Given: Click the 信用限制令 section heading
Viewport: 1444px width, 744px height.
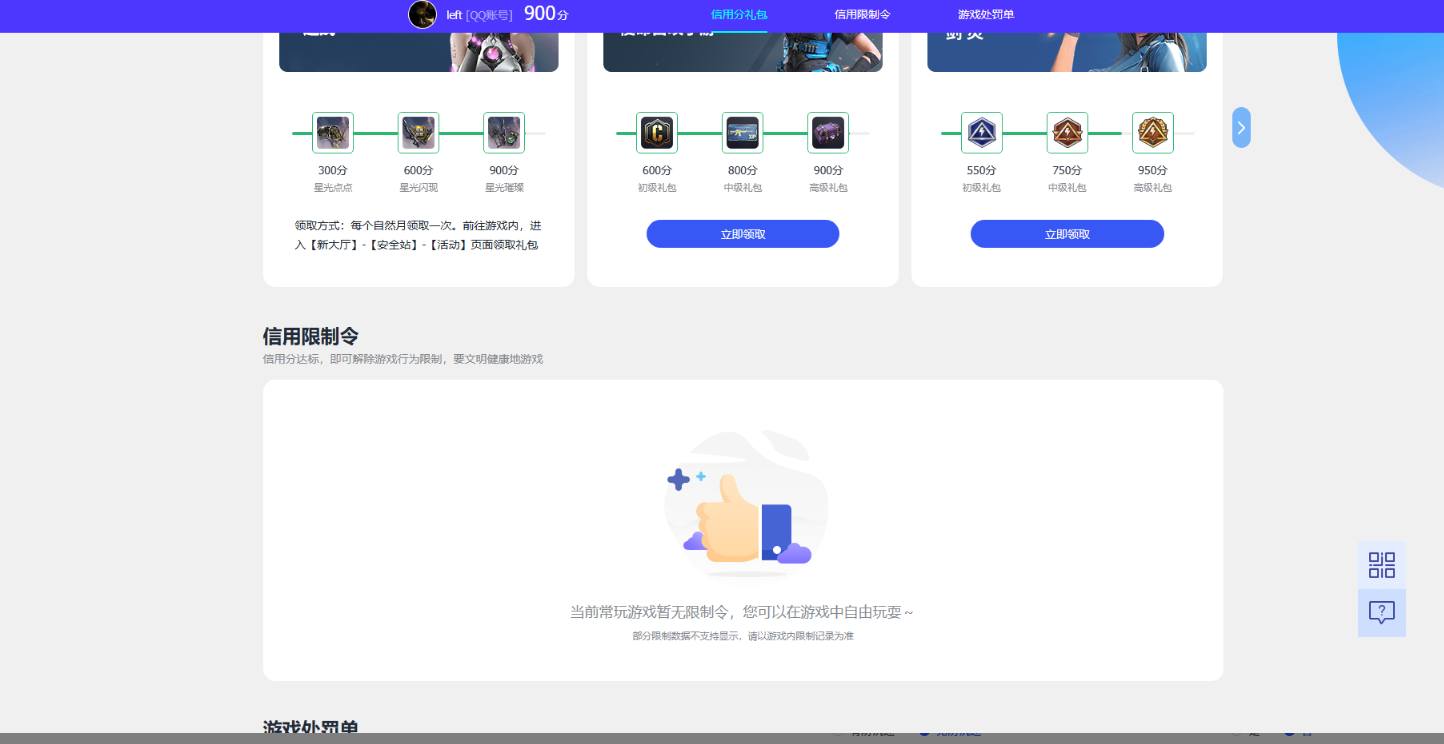Looking at the screenshot, I should [311, 336].
